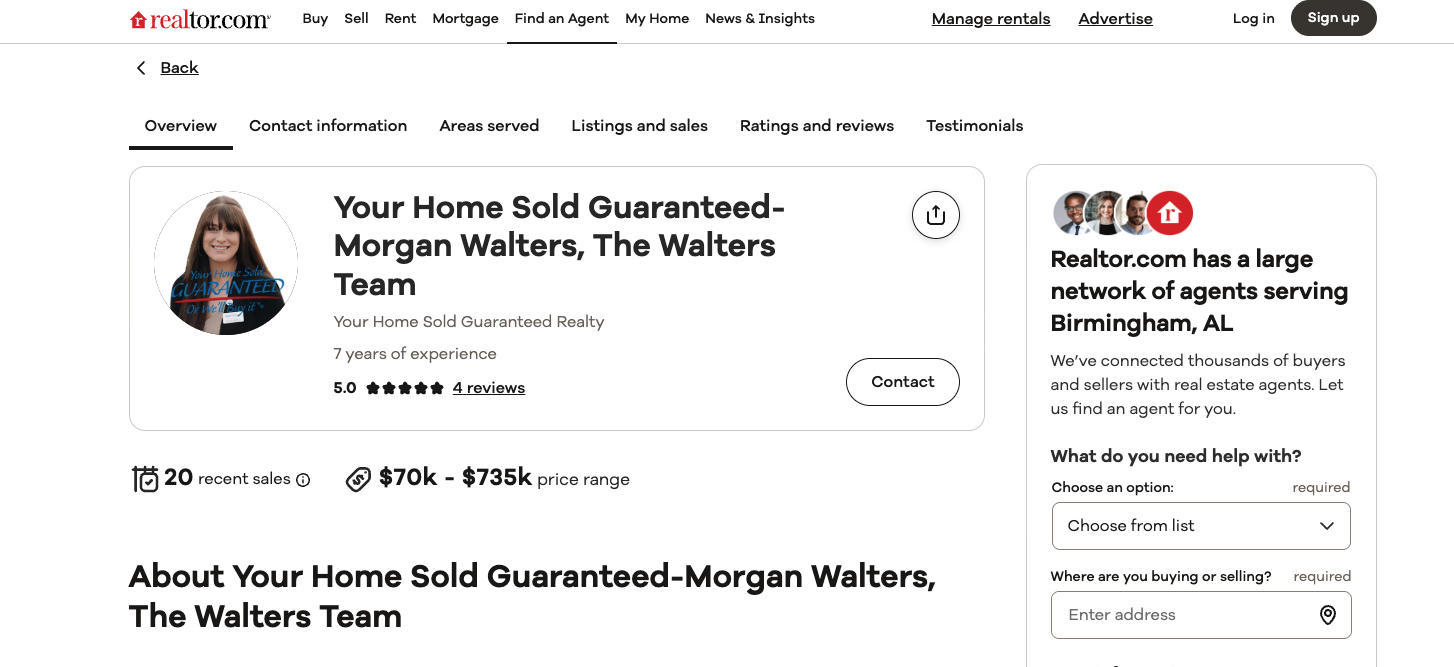Open the Find an Agent menu
This screenshot has height=667, width=1454.
[x=561, y=18]
